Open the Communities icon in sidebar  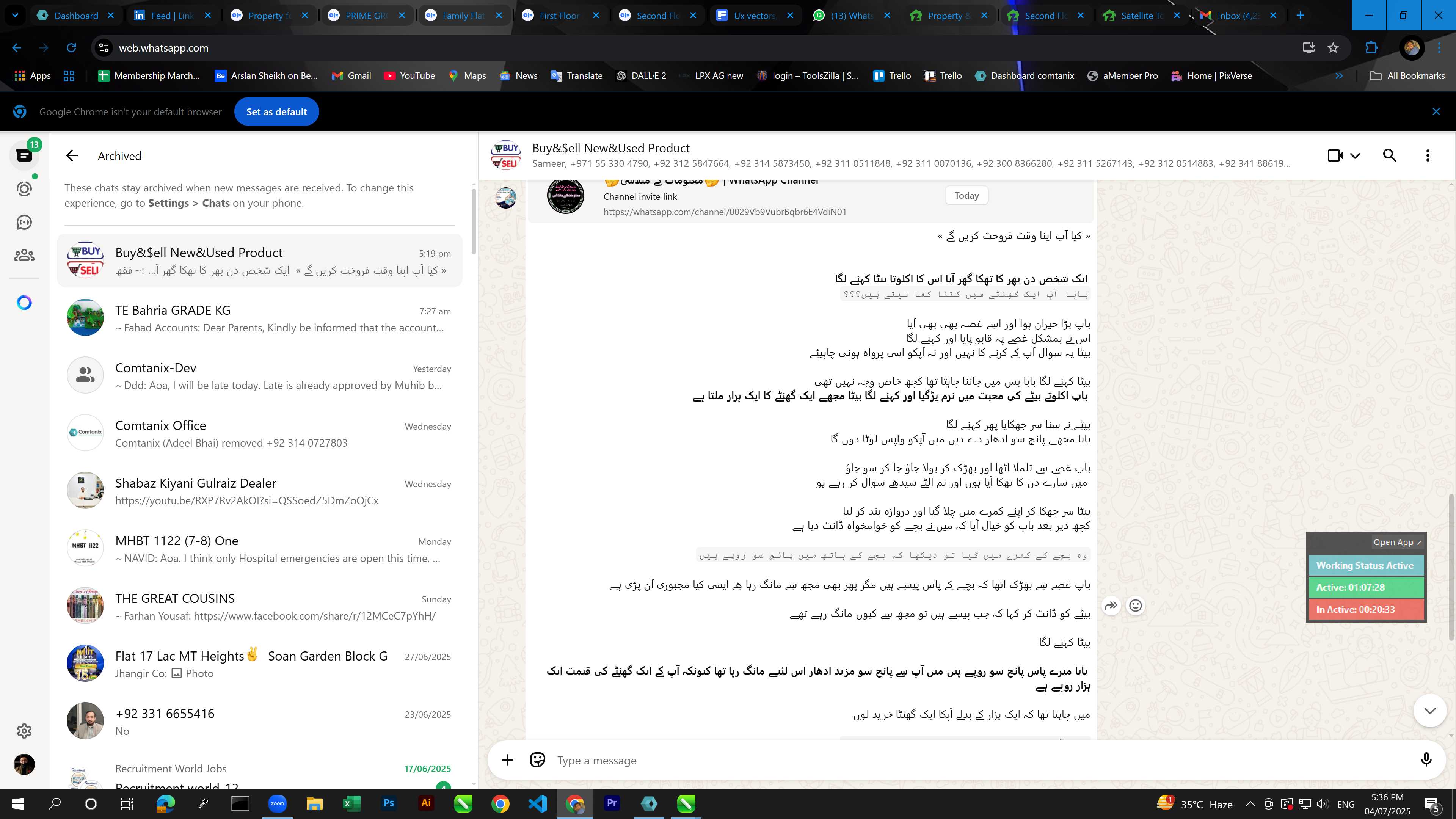coord(24,256)
